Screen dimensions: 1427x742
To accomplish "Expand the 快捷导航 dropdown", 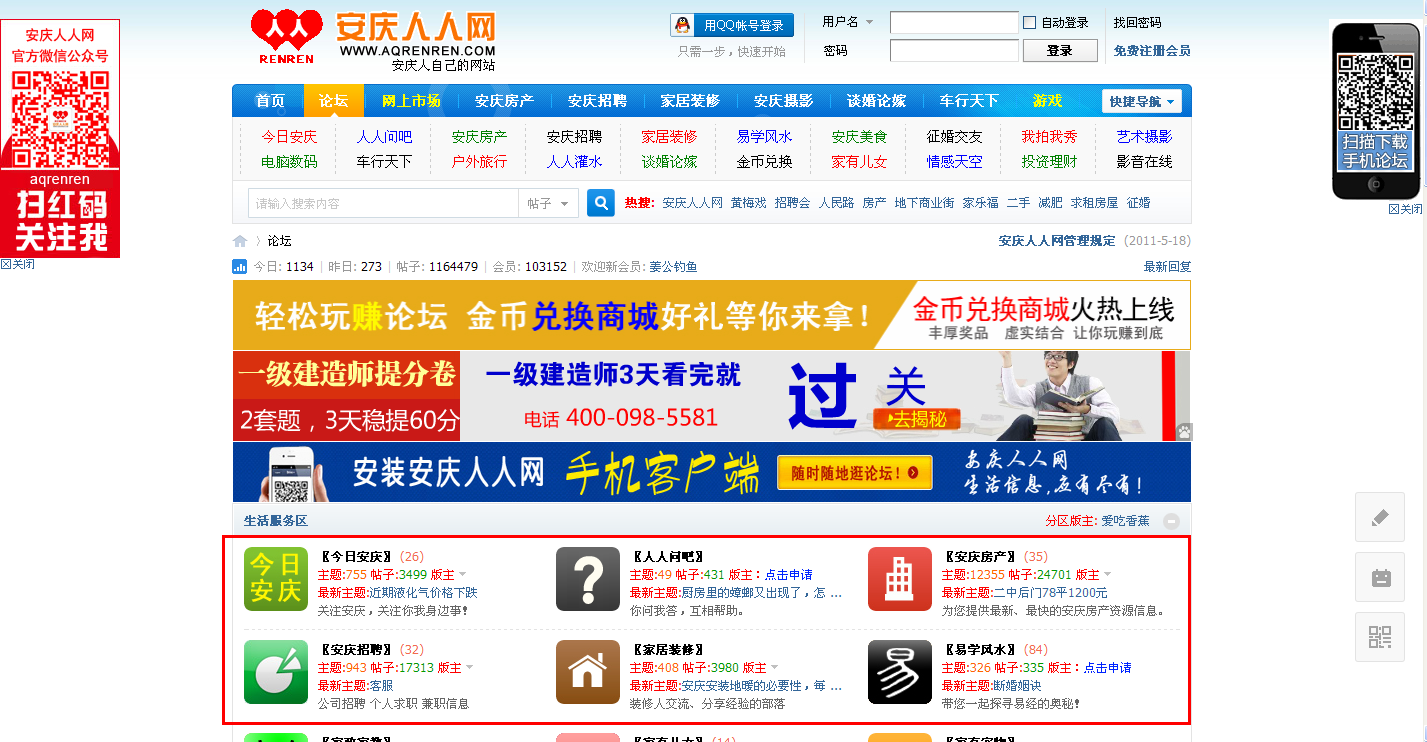I will (x=1142, y=101).
